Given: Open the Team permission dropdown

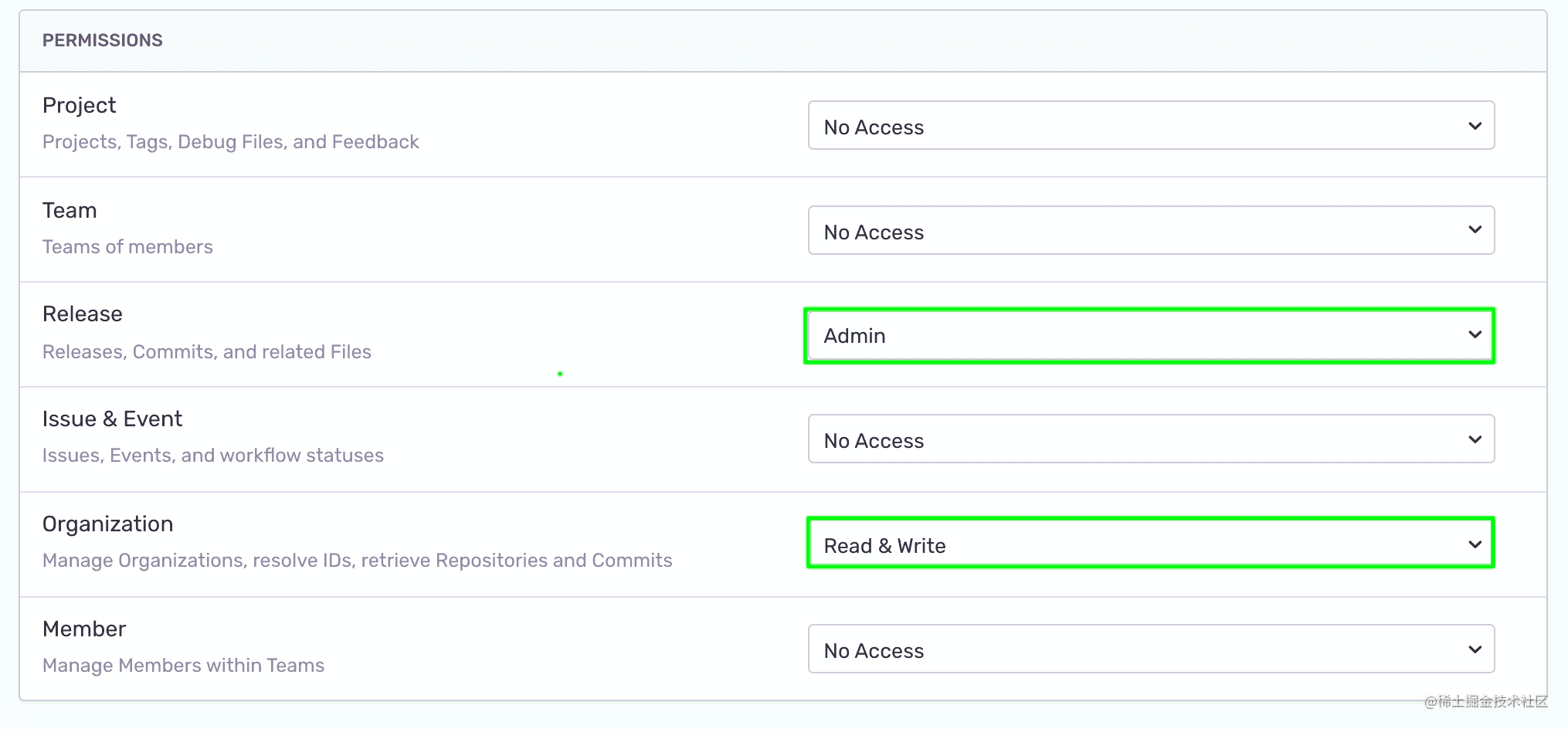Looking at the screenshot, I should tap(1151, 231).
